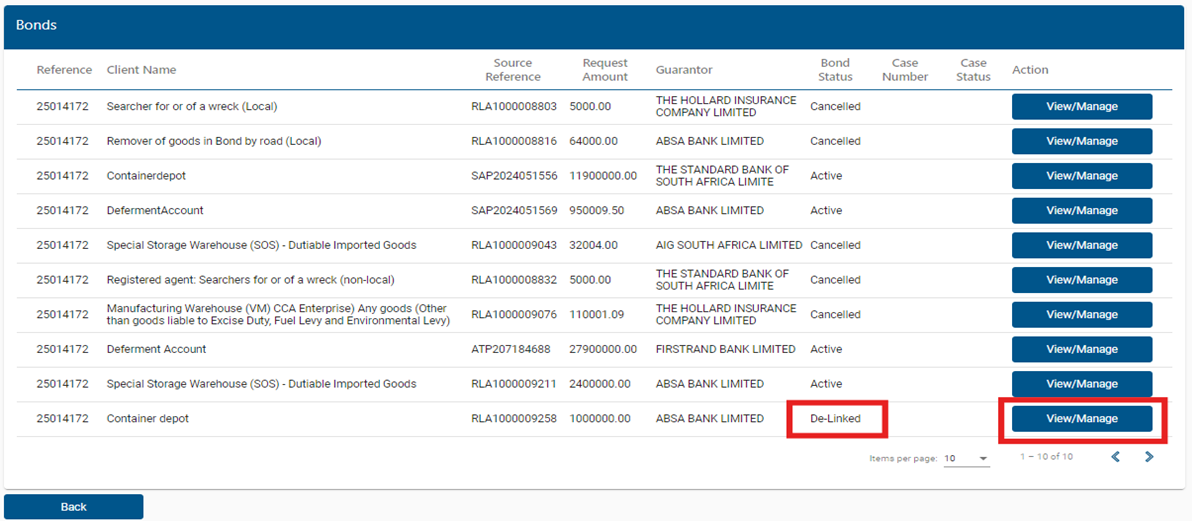Click the Guarantor column header
1192x521 pixels.
tap(684, 70)
